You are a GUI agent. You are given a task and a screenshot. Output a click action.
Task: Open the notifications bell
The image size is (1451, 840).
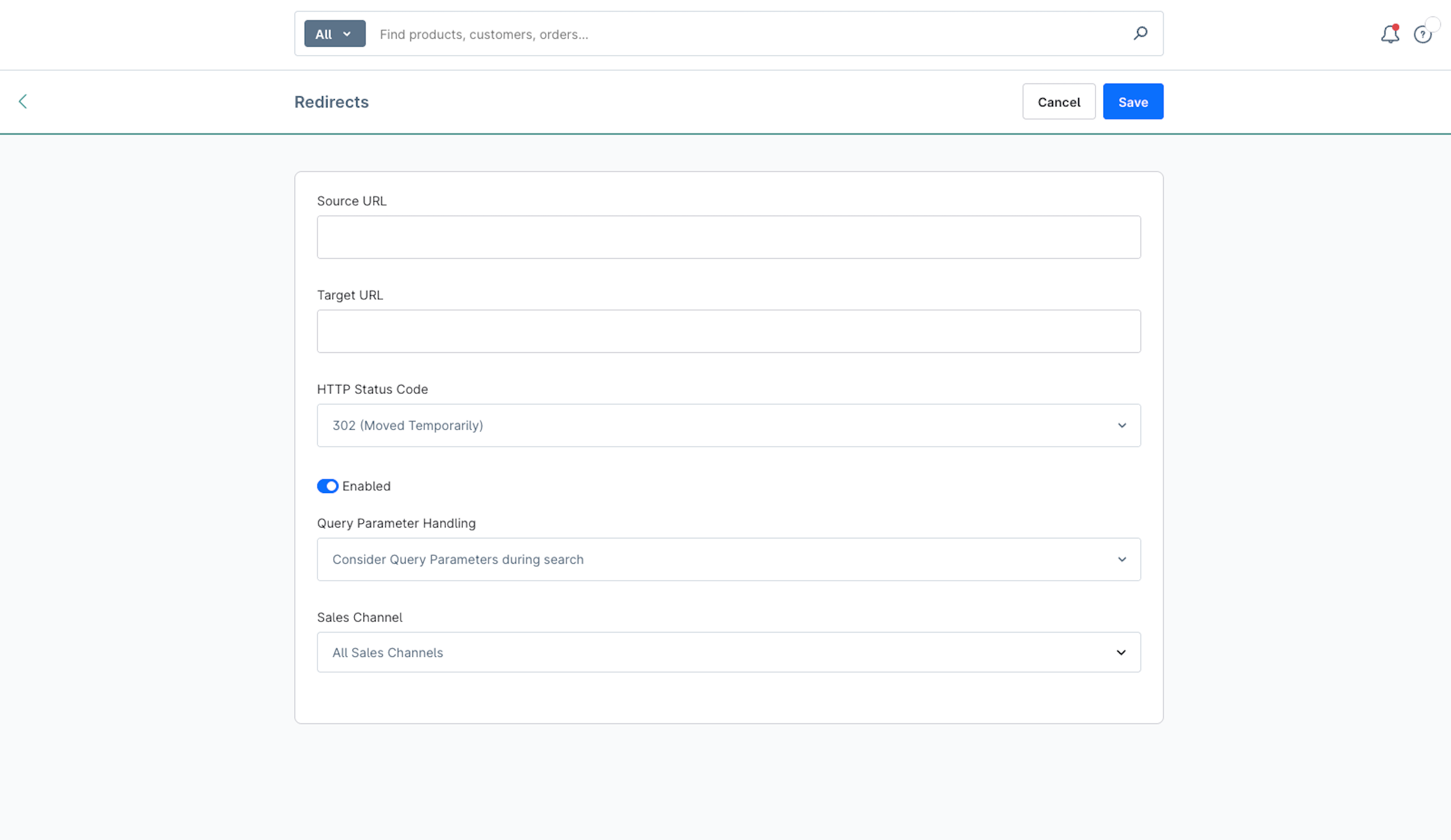click(1390, 34)
